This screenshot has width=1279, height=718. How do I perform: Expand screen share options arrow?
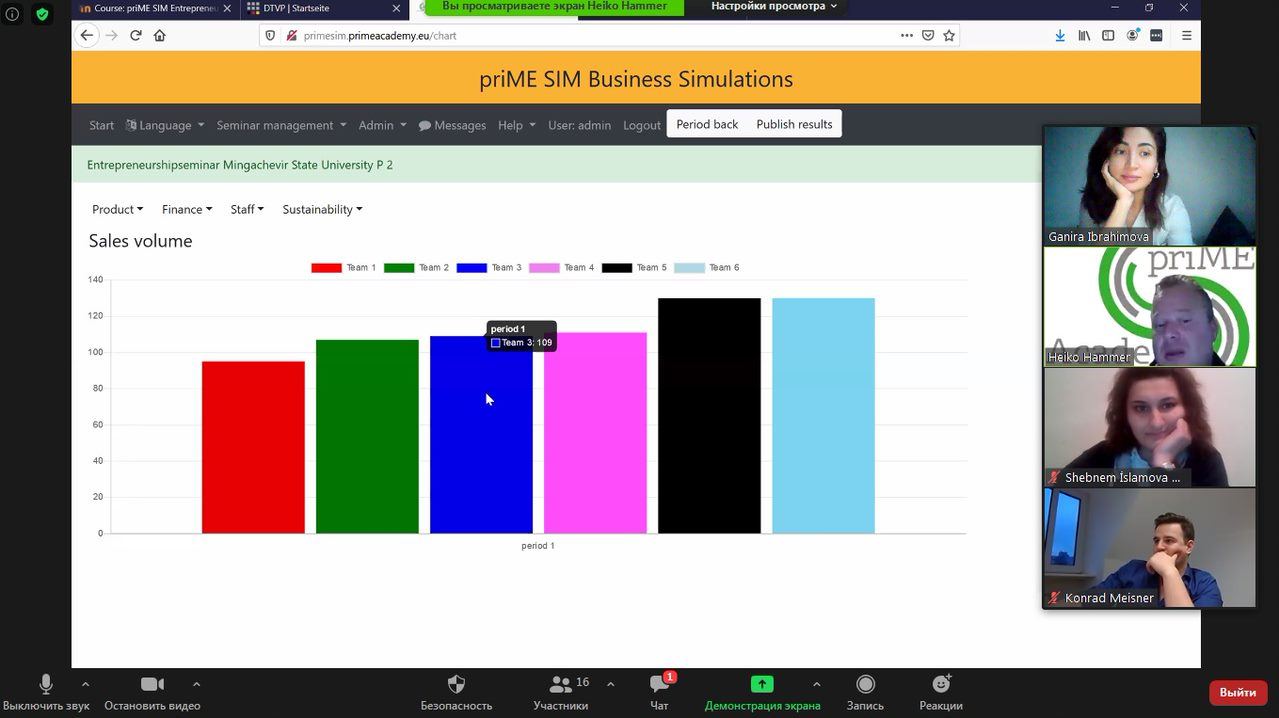pyautogui.click(x=816, y=684)
